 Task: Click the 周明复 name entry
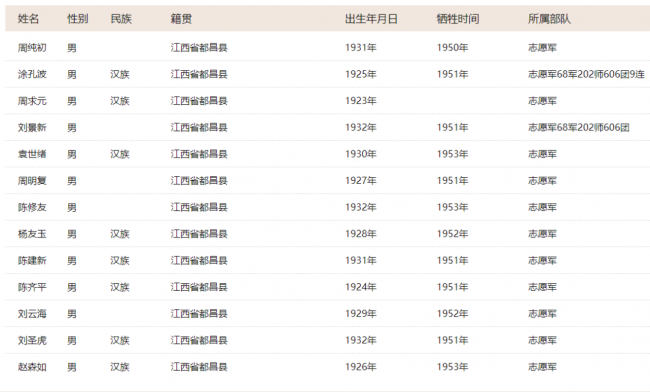click(x=32, y=181)
